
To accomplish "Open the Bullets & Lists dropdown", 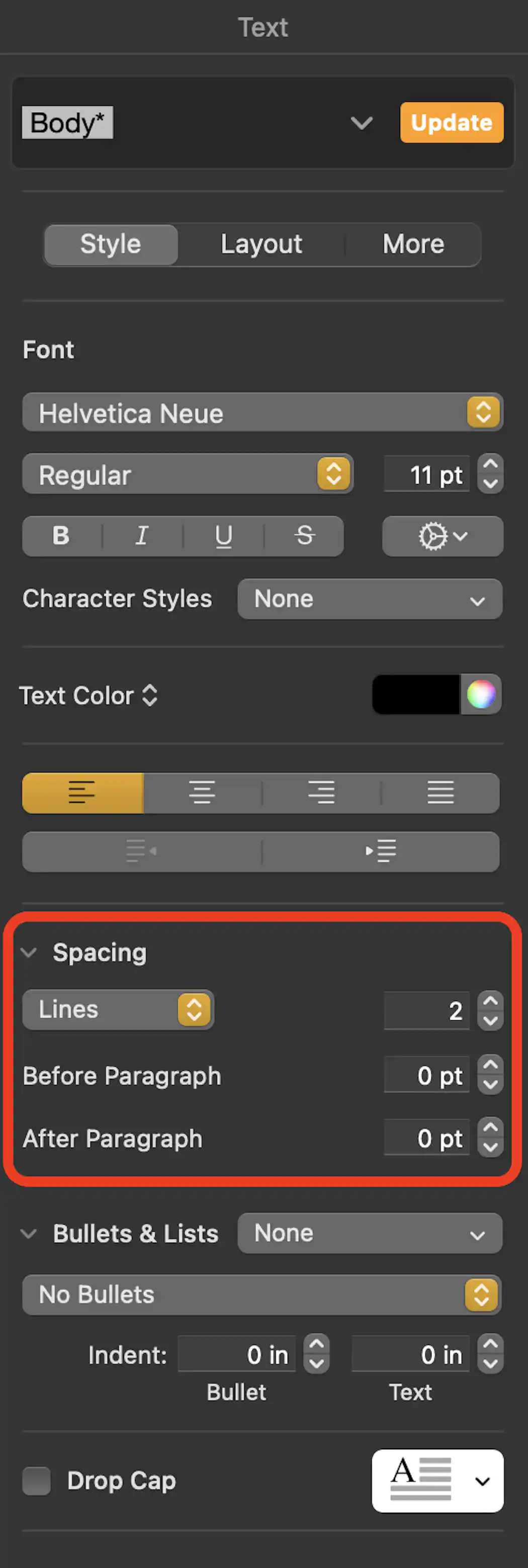I will (x=369, y=1233).
